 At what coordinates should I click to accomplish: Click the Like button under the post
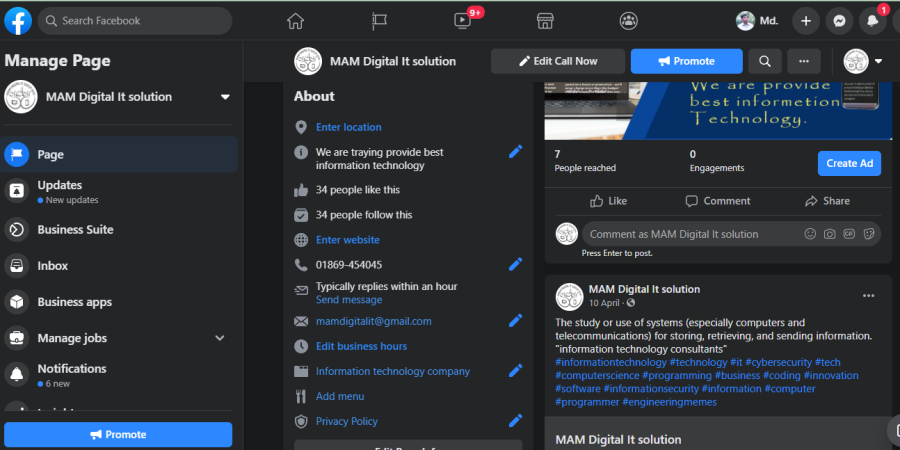coord(608,201)
